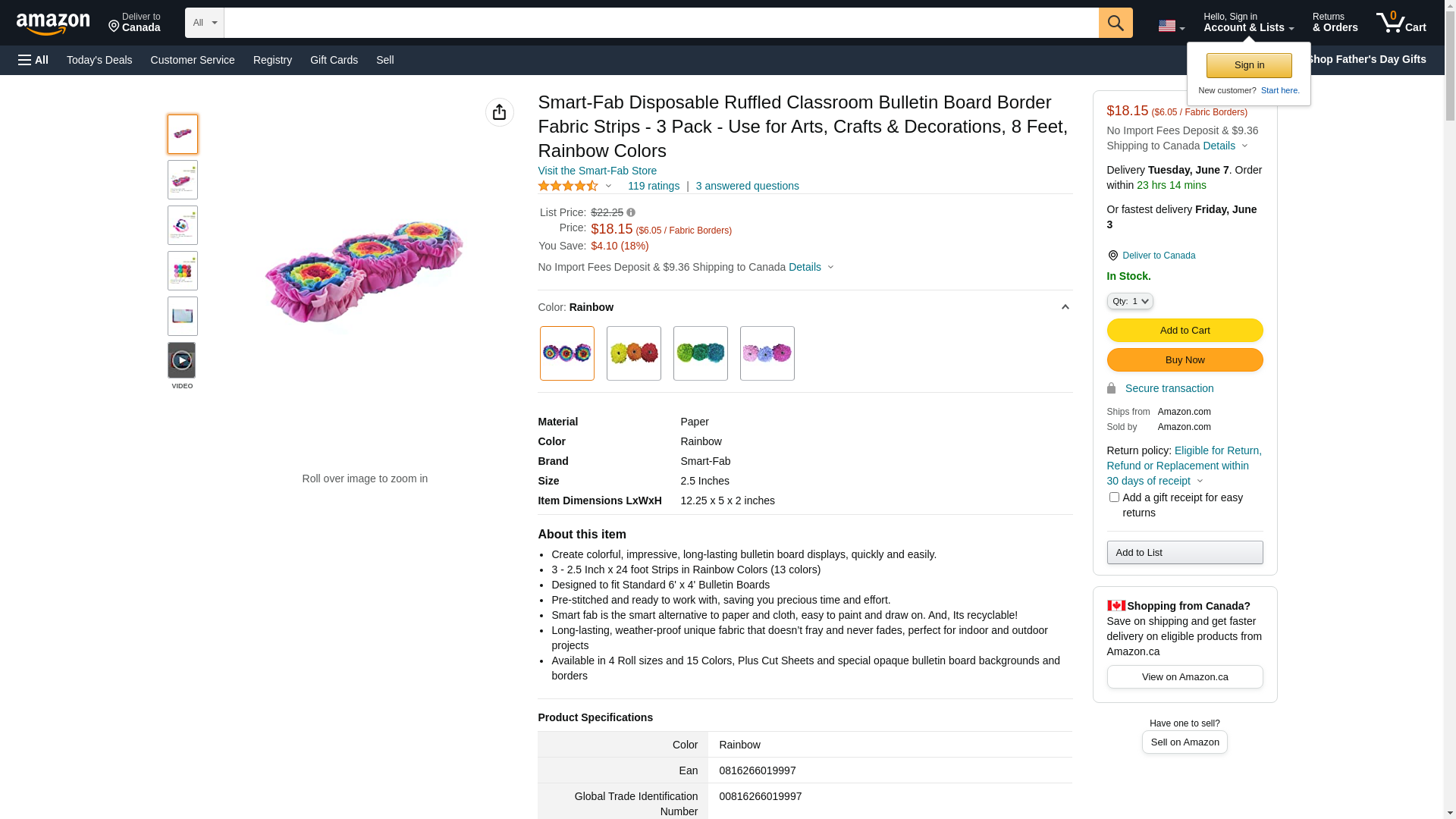Select the green teal color swatch
Viewport: 1456px width, 819px height.
click(x=700, y=353)
